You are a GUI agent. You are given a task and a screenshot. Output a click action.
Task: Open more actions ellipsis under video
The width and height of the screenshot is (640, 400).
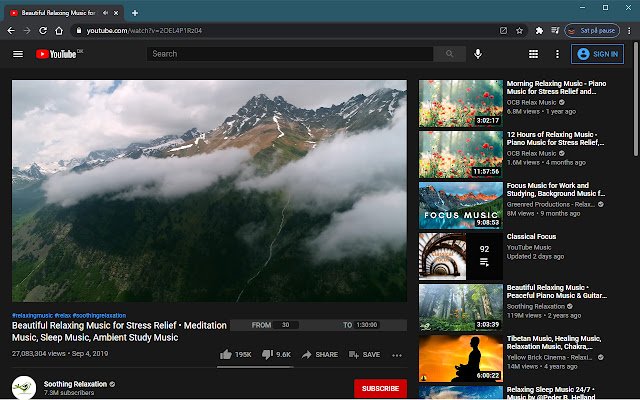coord(397,355)
